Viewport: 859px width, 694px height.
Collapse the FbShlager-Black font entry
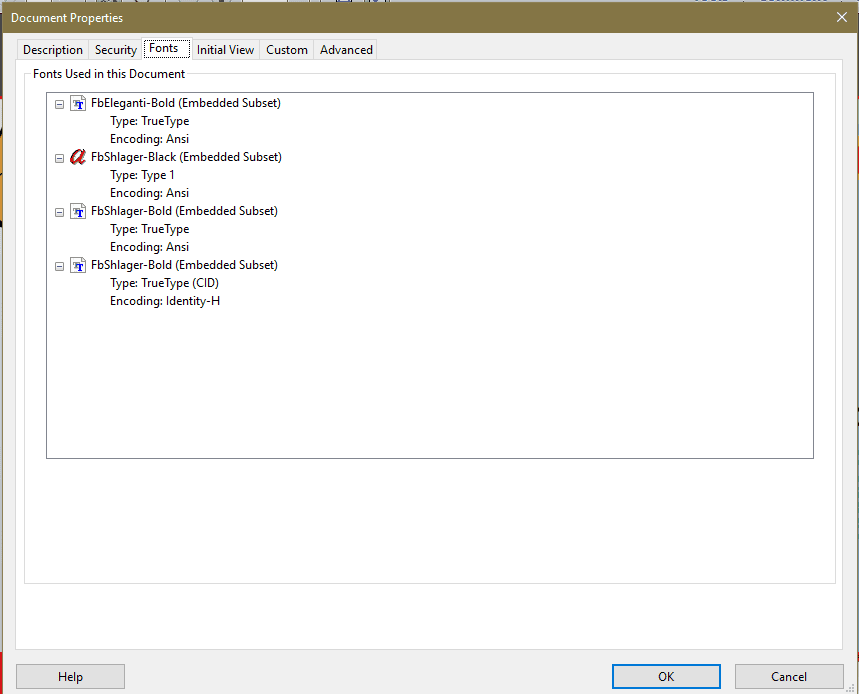[59, 158]
